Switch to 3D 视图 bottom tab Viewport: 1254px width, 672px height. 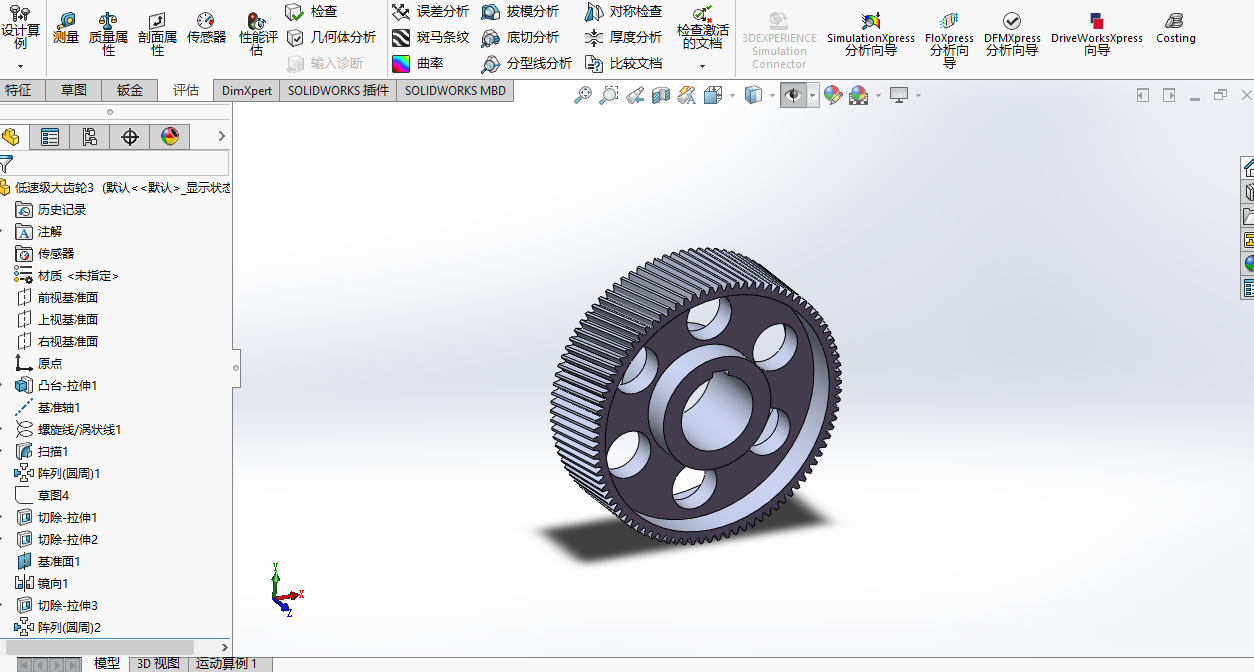158,663
